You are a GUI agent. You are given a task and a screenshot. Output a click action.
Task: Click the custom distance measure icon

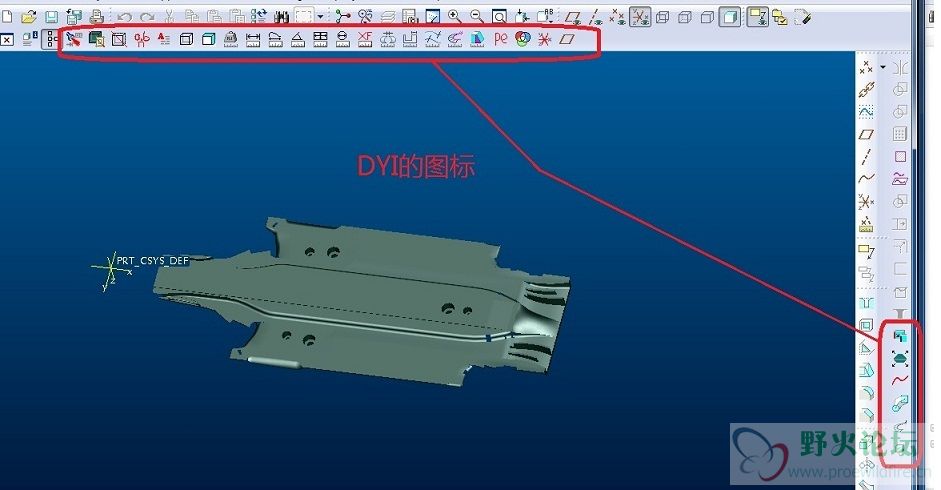pos(253,40)
